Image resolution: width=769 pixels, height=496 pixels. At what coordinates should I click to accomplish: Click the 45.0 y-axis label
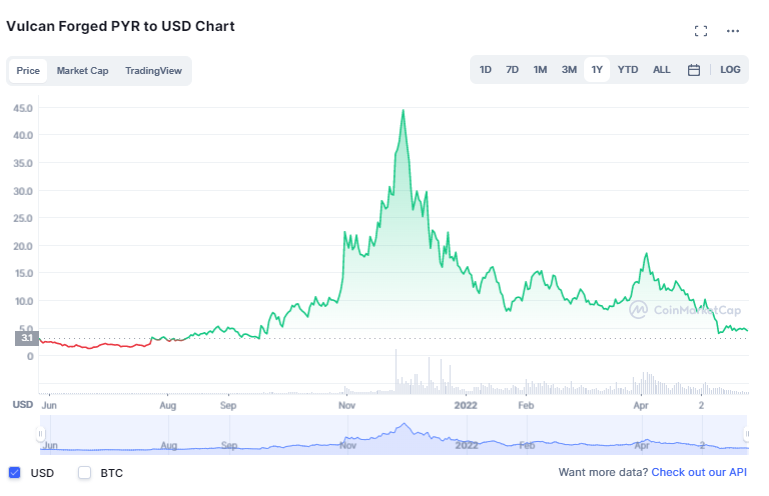click(23, 108)
